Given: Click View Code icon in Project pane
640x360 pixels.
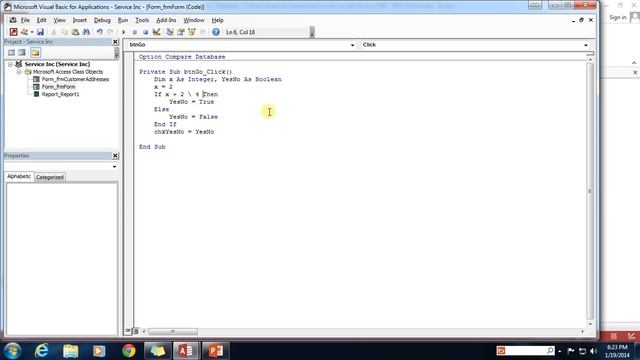Looking at the screenshot, I should [x=11, y=52].
